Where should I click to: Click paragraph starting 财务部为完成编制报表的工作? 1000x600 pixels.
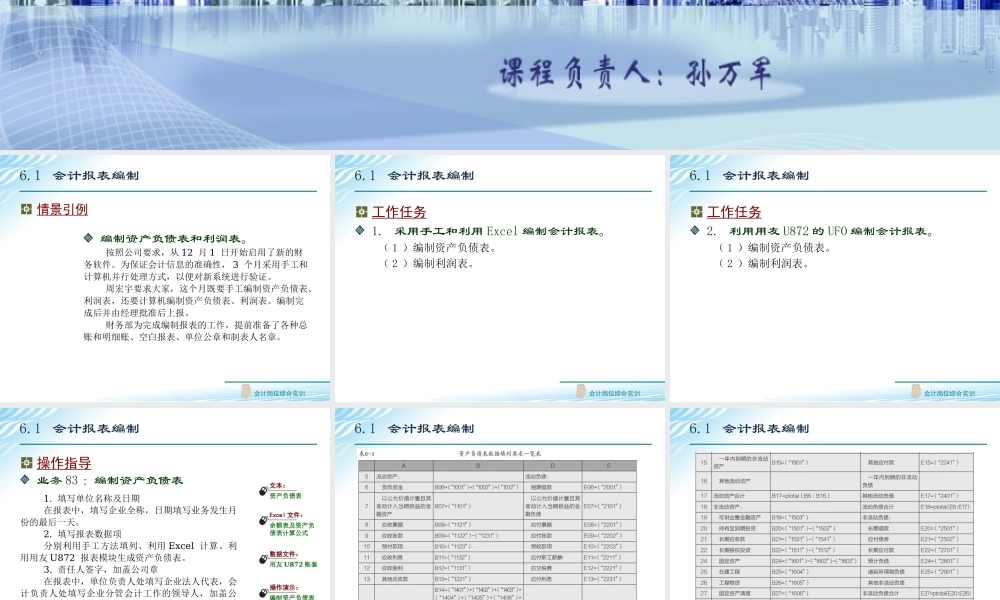tap(196, 331)
